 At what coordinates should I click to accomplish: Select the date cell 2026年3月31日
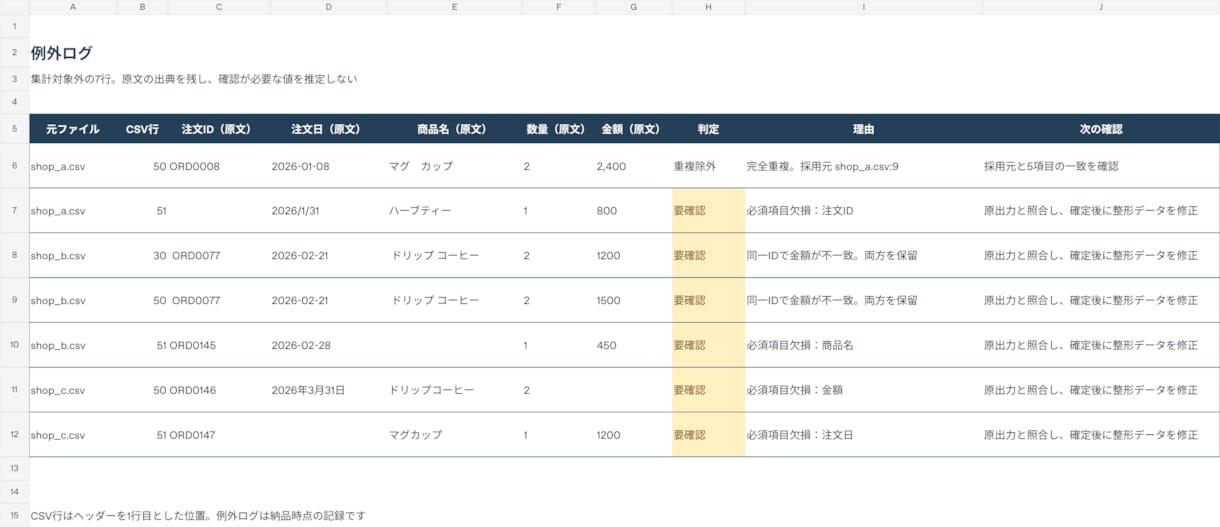pyautogui.click(x=328, y=390)
